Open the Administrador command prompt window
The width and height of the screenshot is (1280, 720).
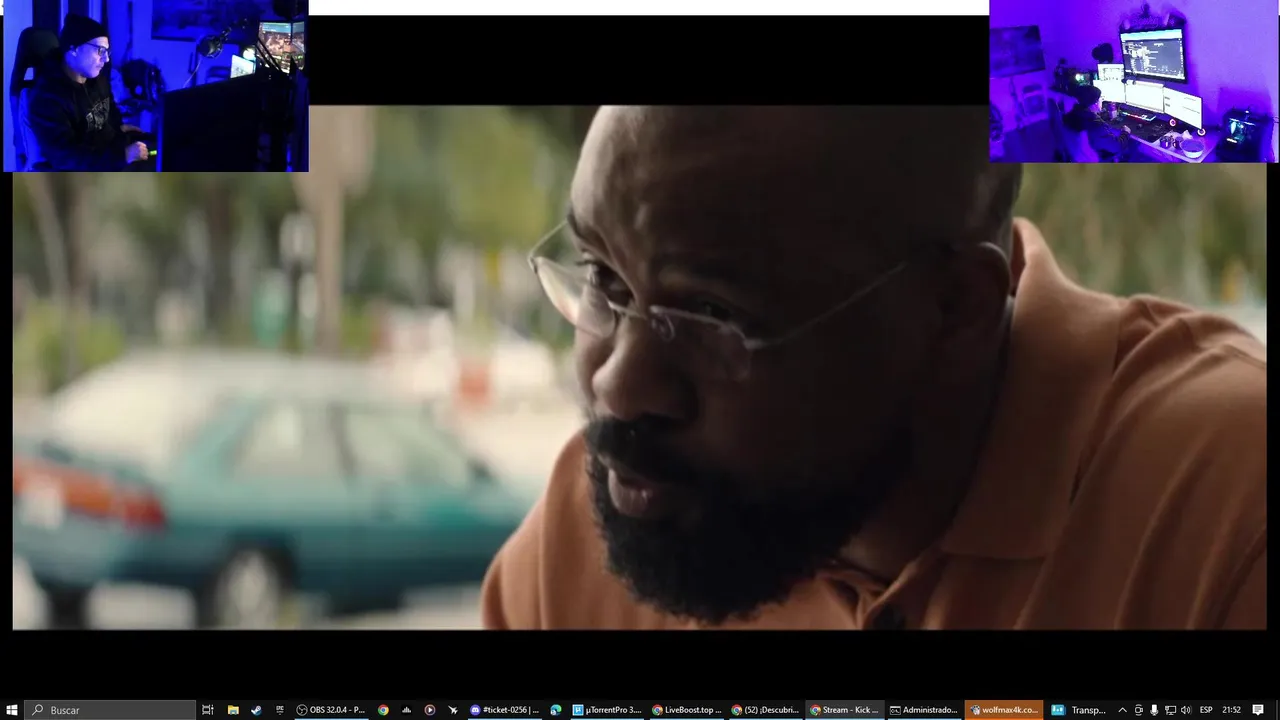pyautogui.click(x=924, y=710)
